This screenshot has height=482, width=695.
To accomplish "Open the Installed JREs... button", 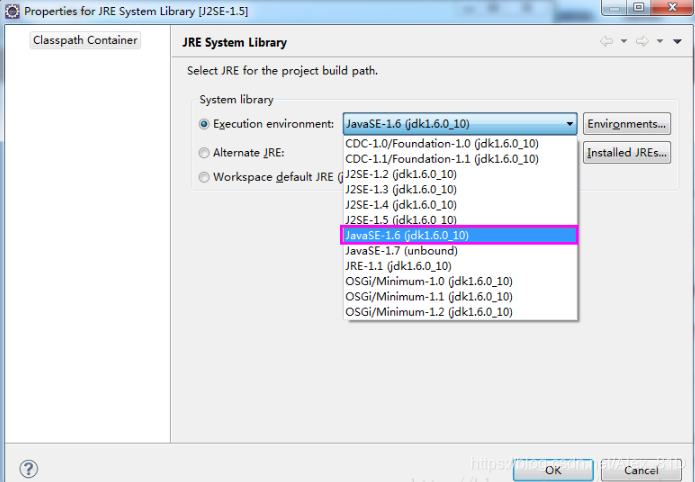I will pos(626,153).
